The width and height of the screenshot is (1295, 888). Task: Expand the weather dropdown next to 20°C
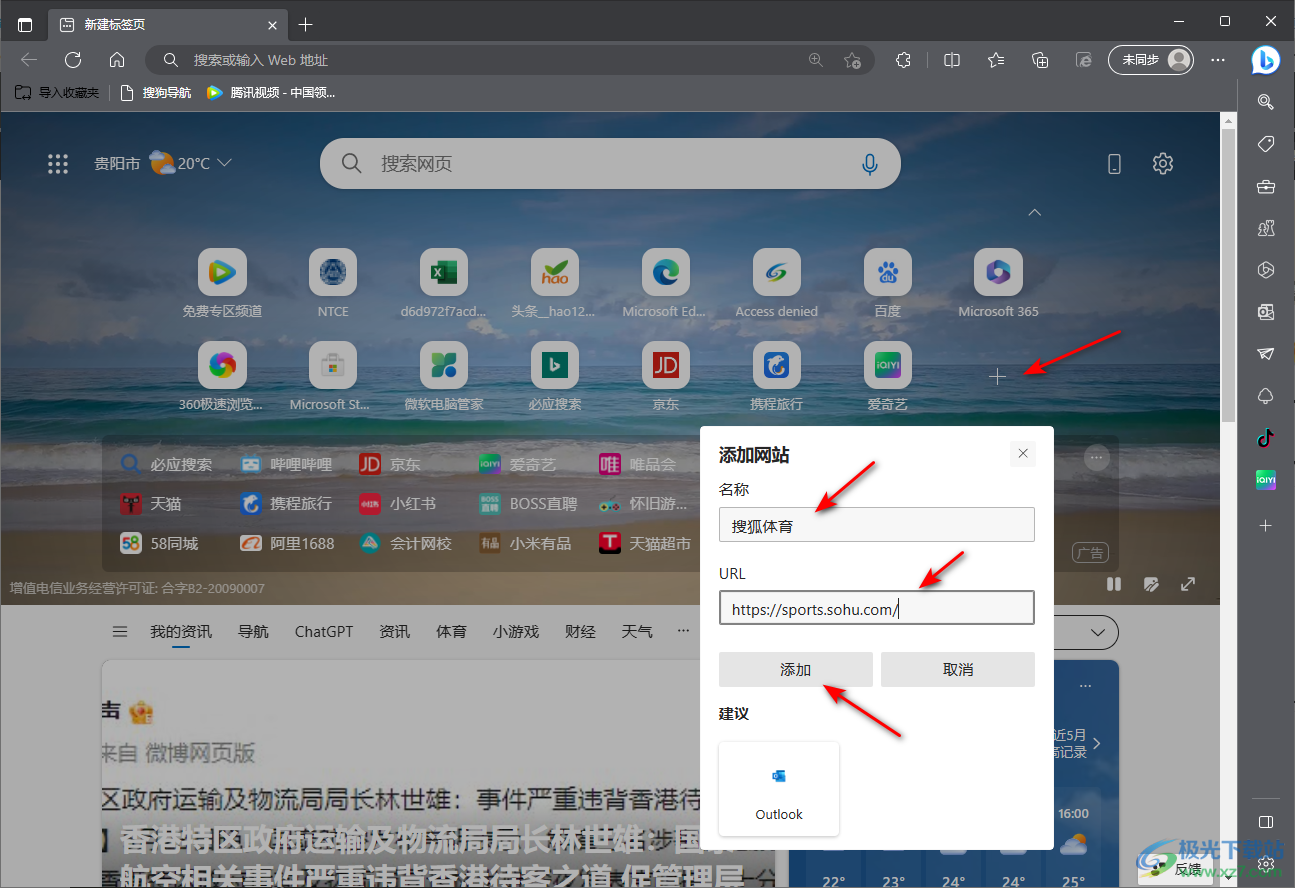point(225,163)
